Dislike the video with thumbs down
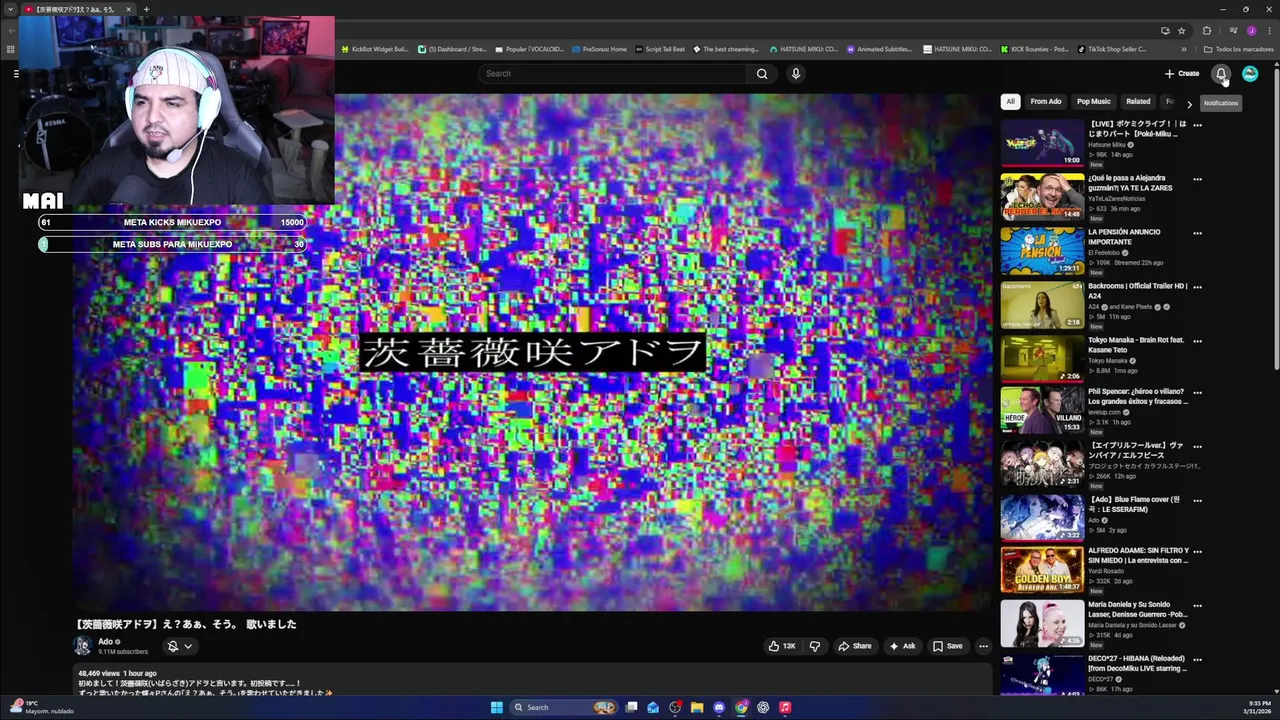The width and height of the screenshot is (1280, 720). (815, 646)
